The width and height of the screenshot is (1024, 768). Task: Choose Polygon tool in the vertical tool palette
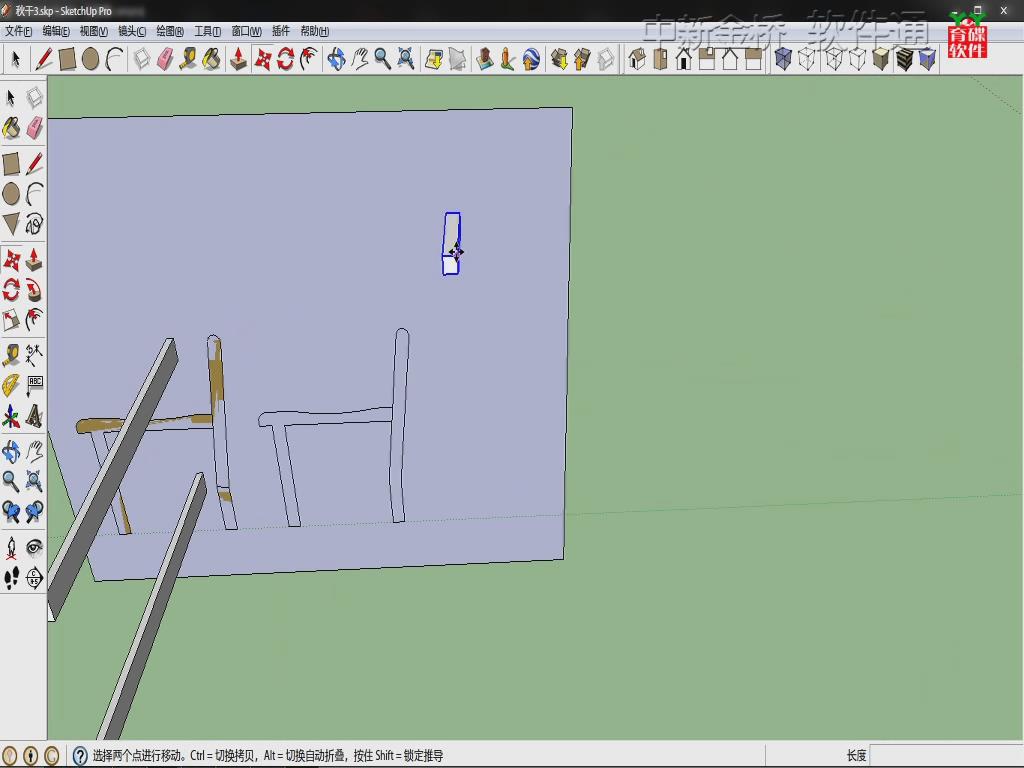pyautogui.click(x=11, y=224)
